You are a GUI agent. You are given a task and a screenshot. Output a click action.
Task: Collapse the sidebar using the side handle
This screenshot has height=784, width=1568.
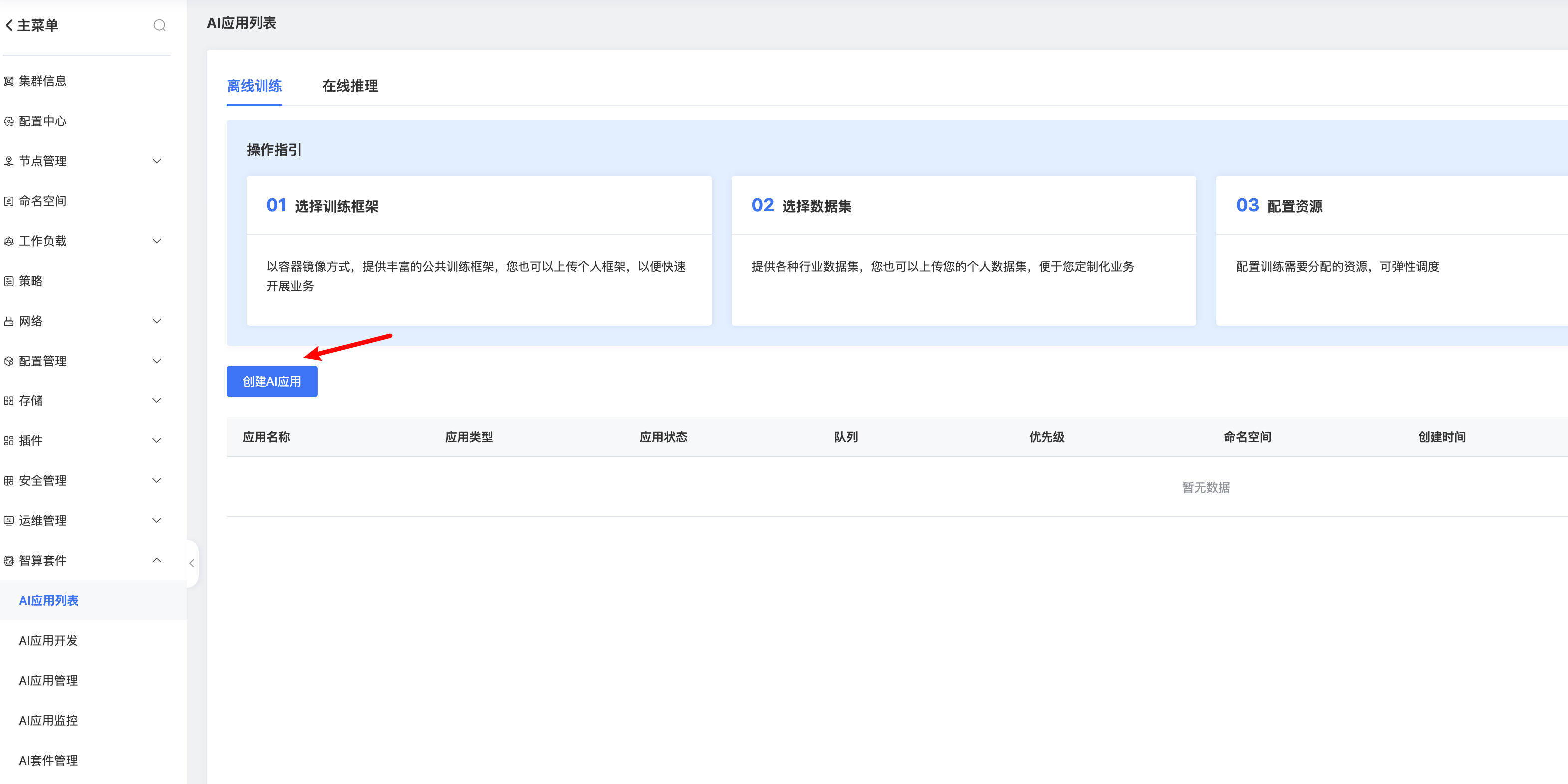[x=192, y=563]
